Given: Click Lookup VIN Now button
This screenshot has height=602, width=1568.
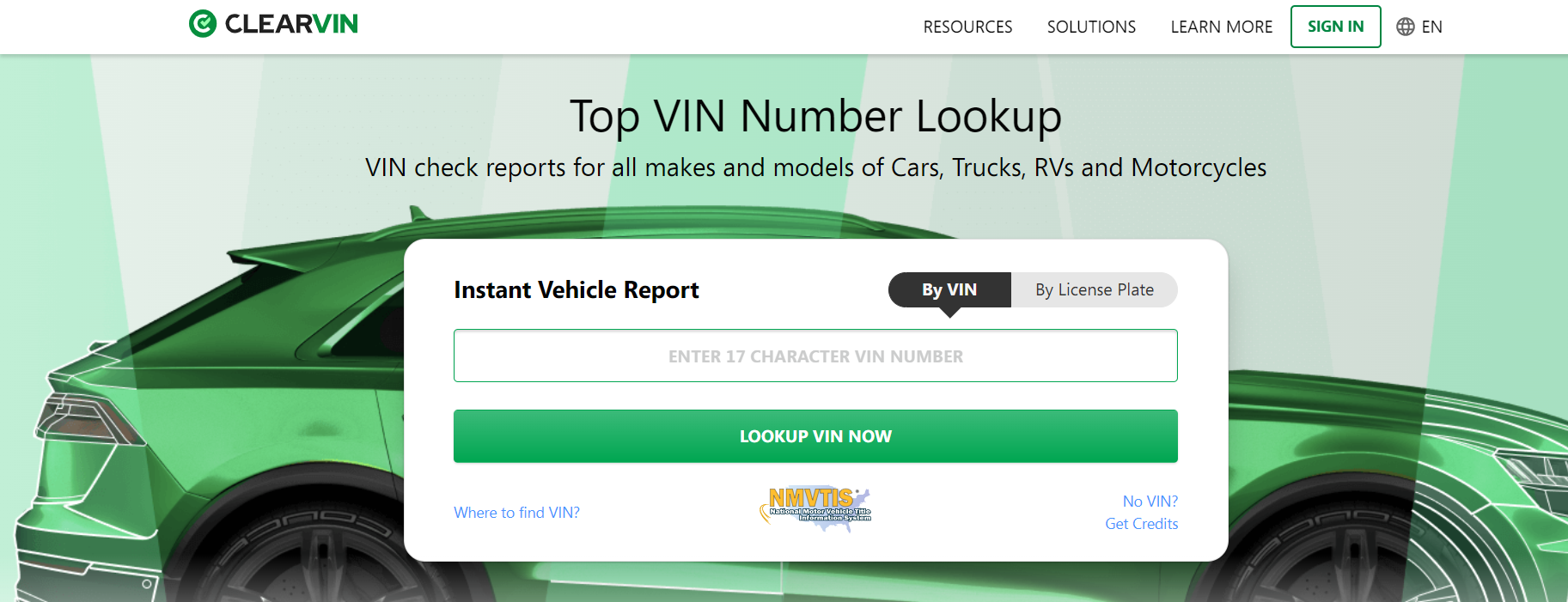Looking at the screenshot, I should coord(815,436).
